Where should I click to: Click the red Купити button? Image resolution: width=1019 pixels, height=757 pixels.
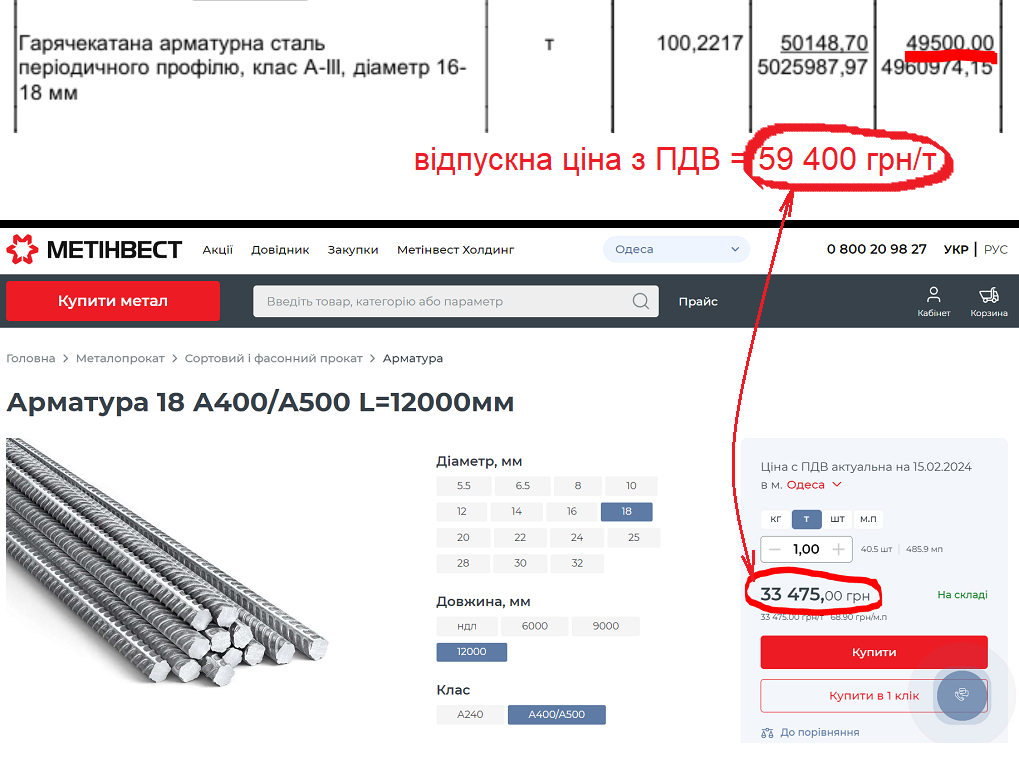tap(874, 652)
